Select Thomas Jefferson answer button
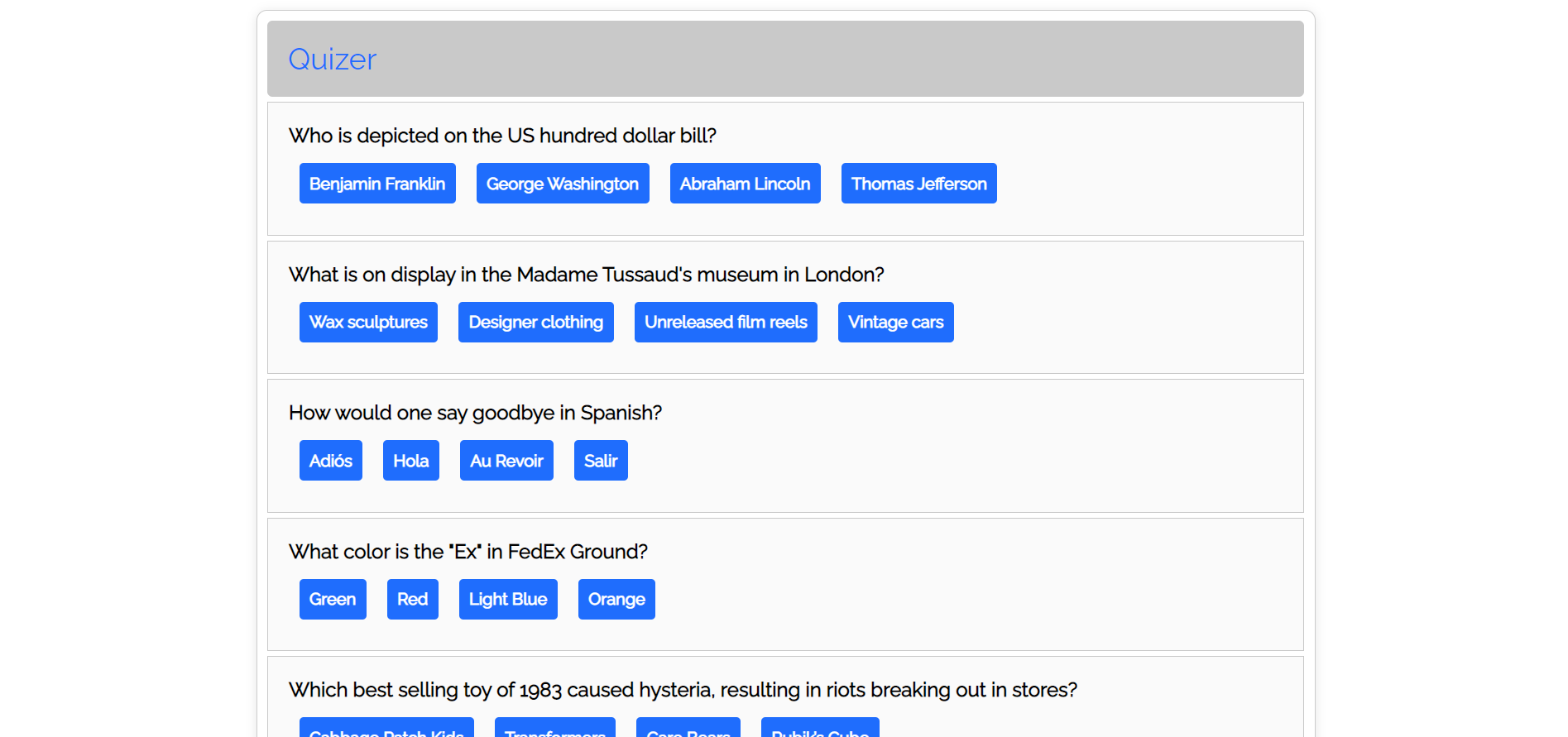Image resolution: width=1568 pixels, height=737 pixels. pos(919,184)
